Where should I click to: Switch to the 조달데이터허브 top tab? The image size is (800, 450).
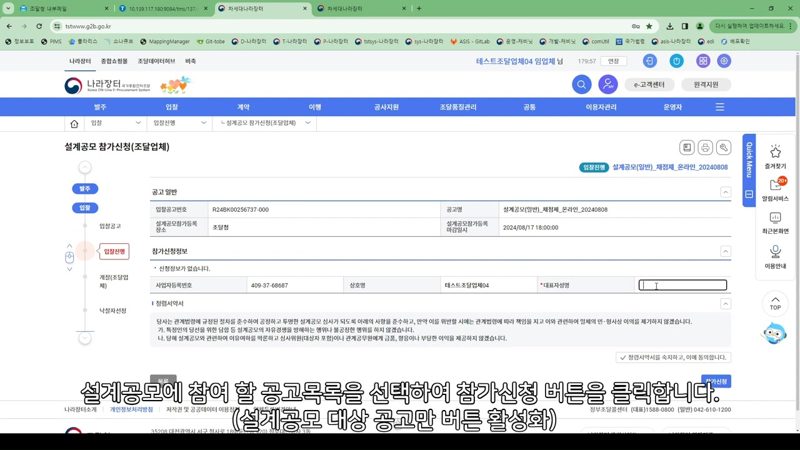coord(156,61)
